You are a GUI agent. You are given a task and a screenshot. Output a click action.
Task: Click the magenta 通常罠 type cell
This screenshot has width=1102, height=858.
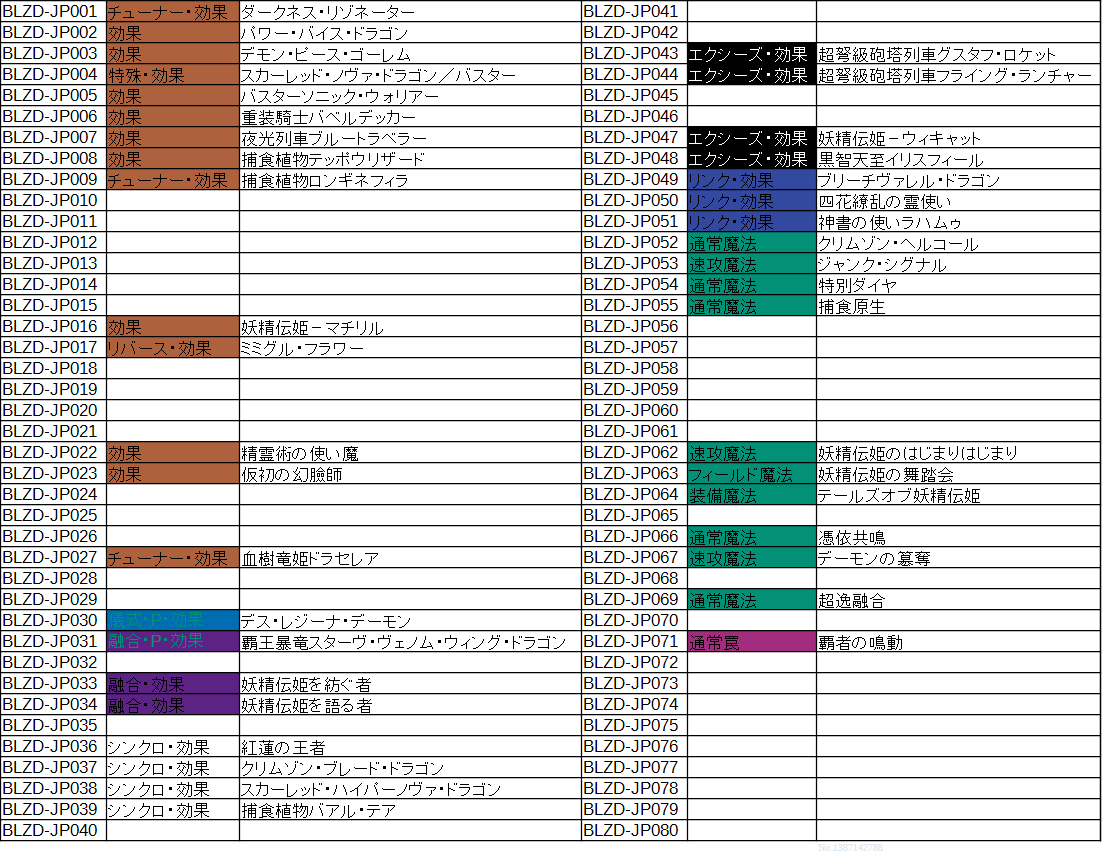click(x=751, y=642)
